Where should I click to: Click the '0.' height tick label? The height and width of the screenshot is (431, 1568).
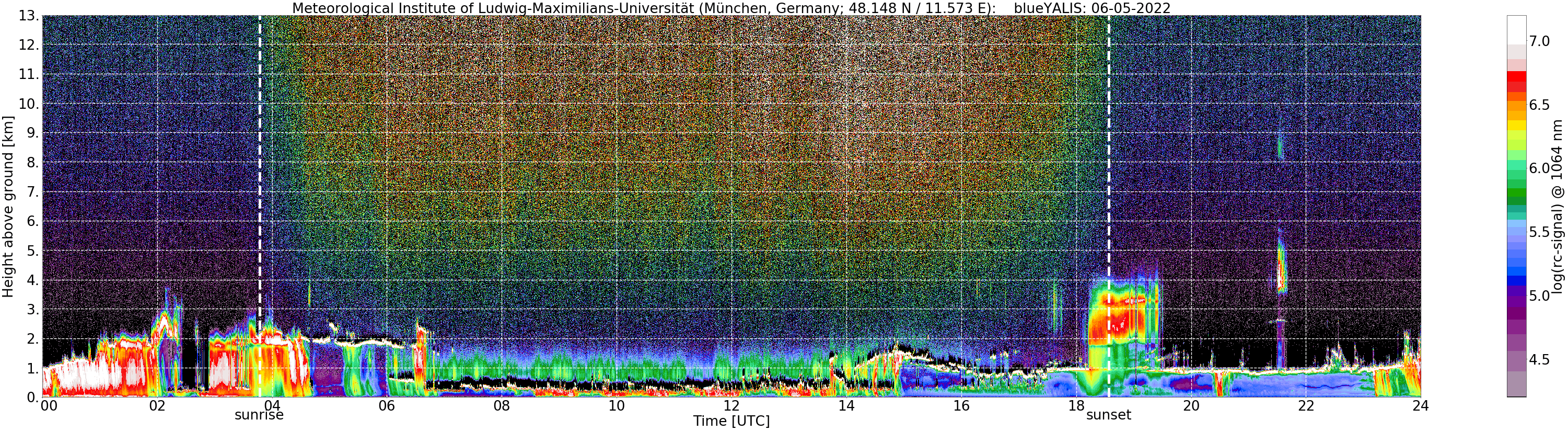[x=33, y=397]
